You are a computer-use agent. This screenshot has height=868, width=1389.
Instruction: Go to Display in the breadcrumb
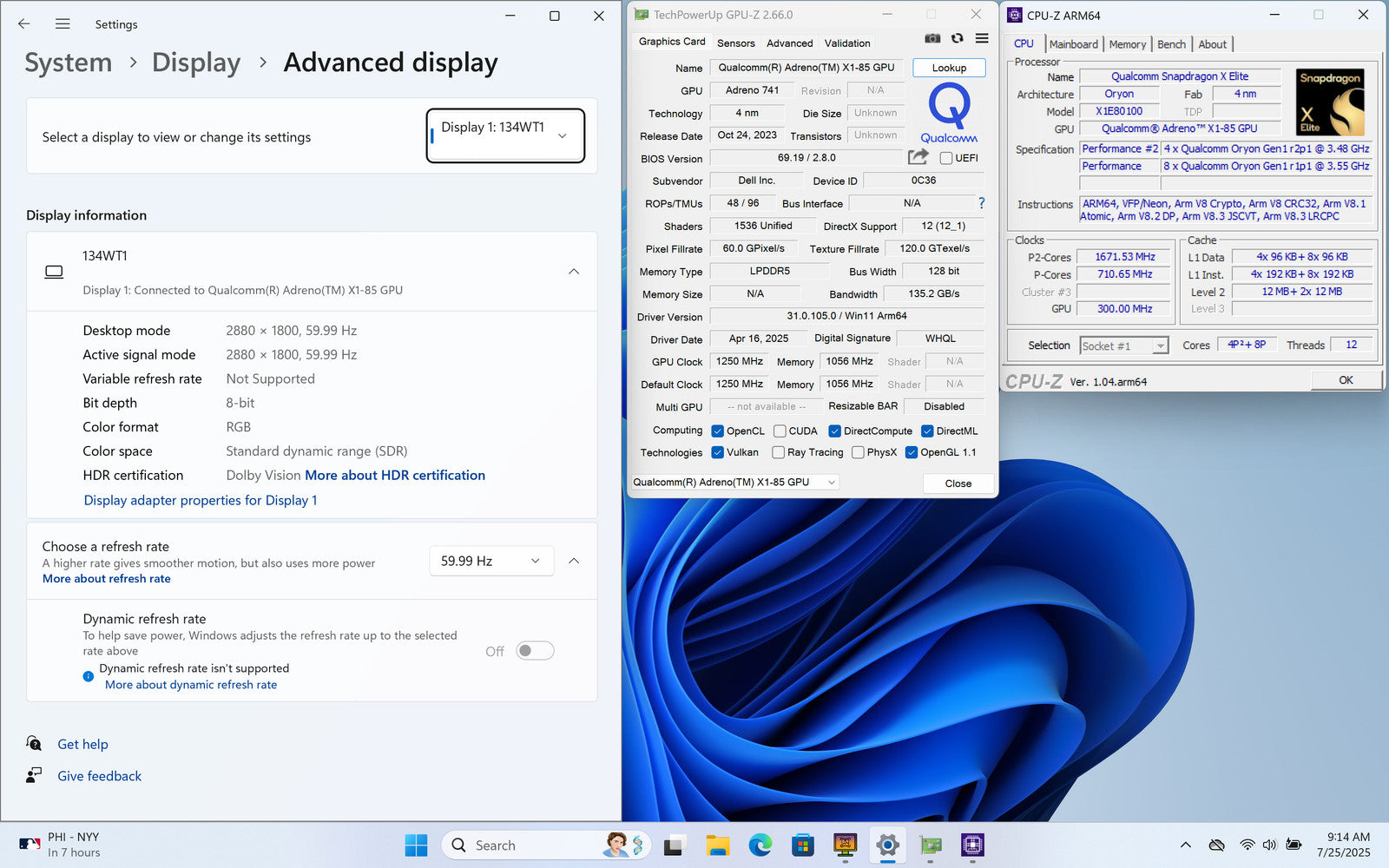click(196, 62)
